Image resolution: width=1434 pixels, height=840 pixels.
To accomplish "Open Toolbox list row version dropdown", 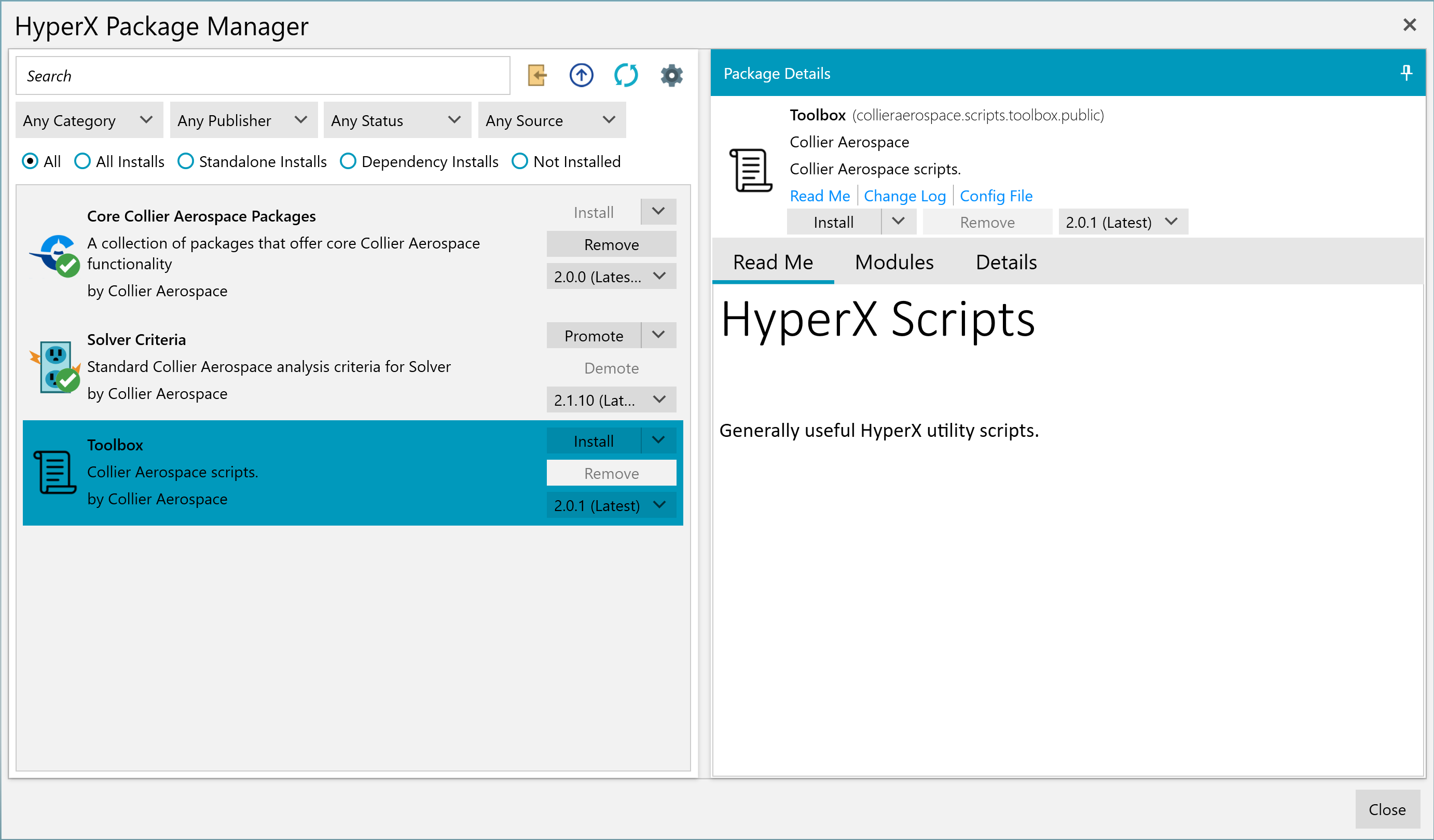I will tap(611, 505).
